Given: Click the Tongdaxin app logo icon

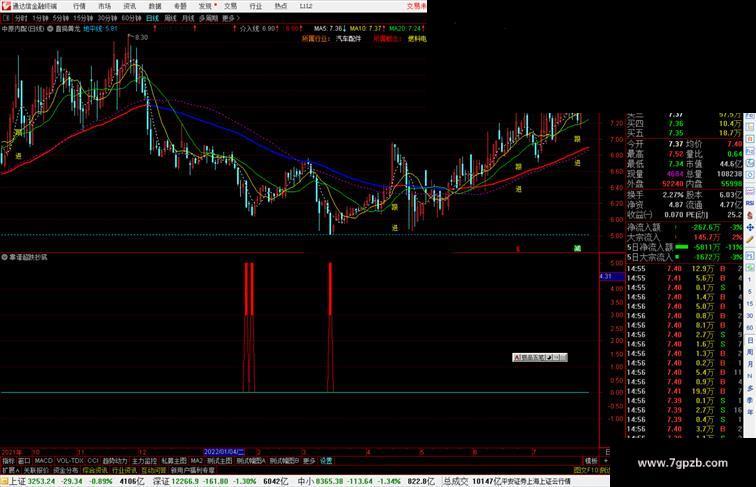Looking at the screenshot, I should point(6,6).
